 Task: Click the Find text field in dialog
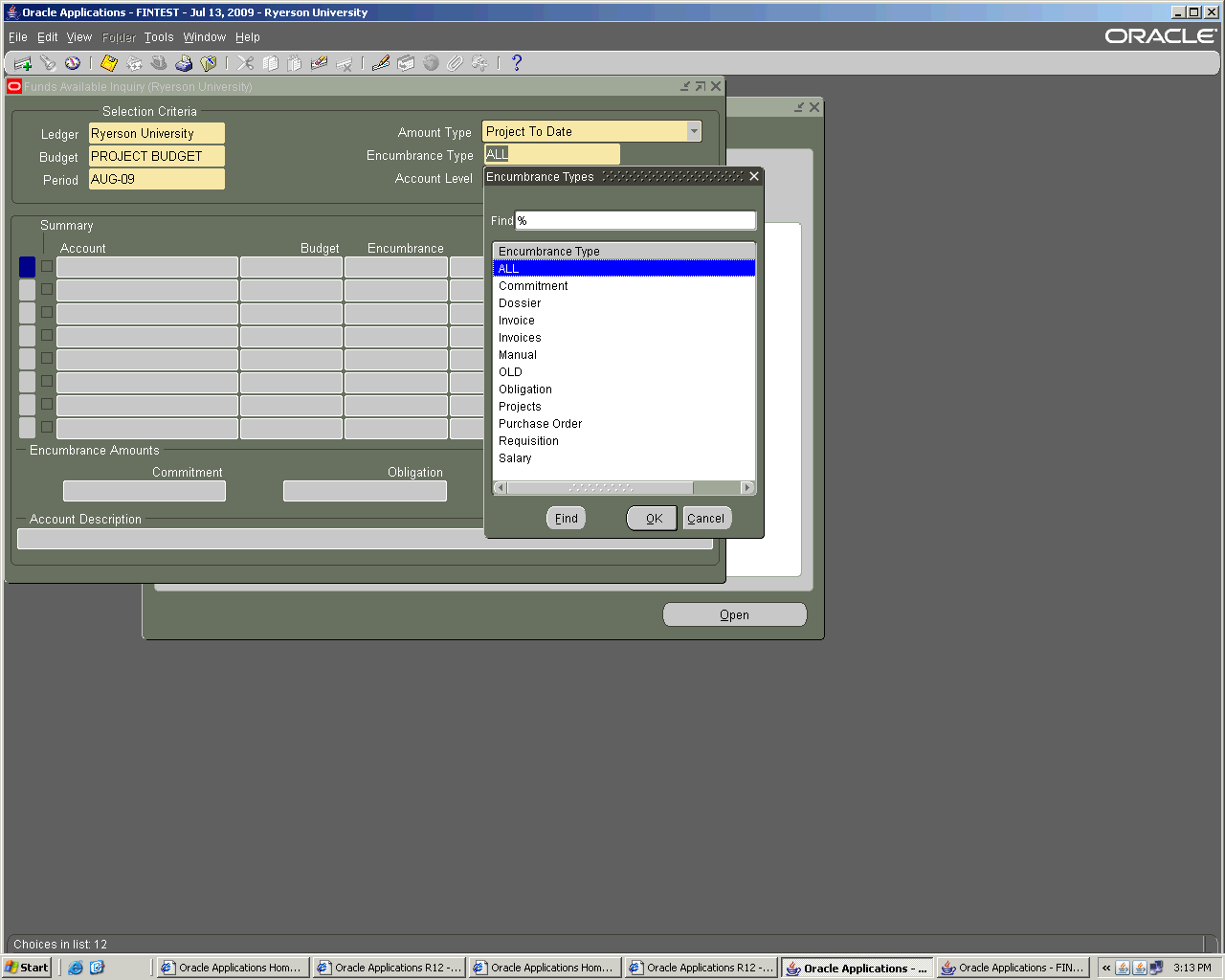635,221
